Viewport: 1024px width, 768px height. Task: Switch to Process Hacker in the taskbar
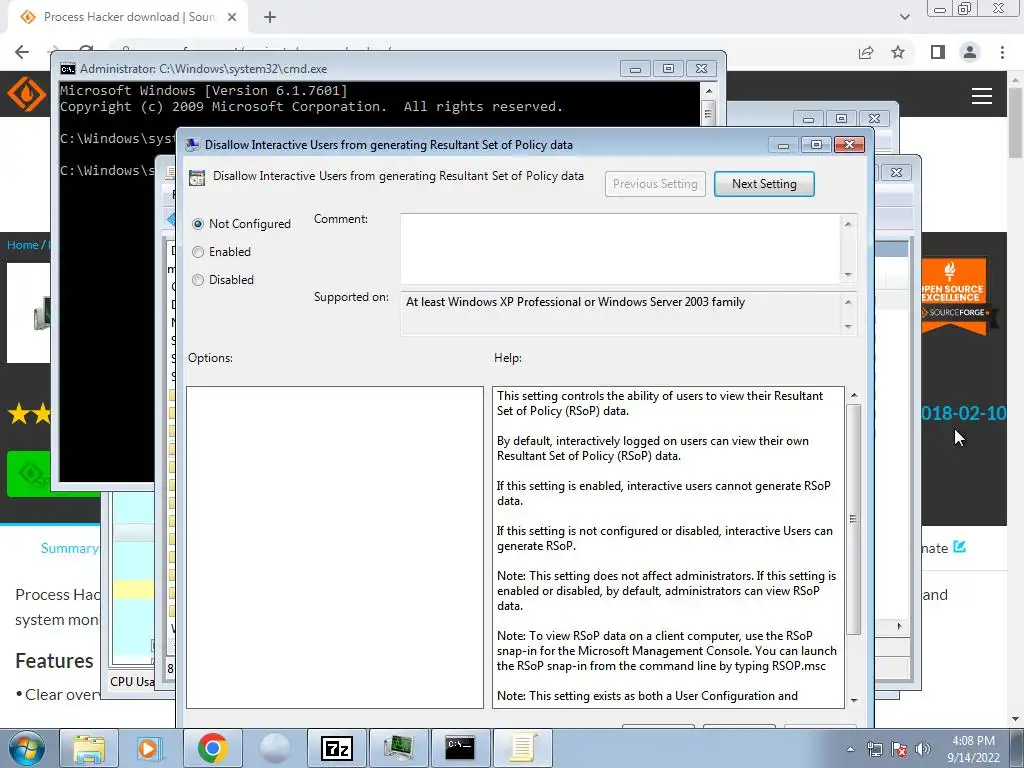[398, 748]
